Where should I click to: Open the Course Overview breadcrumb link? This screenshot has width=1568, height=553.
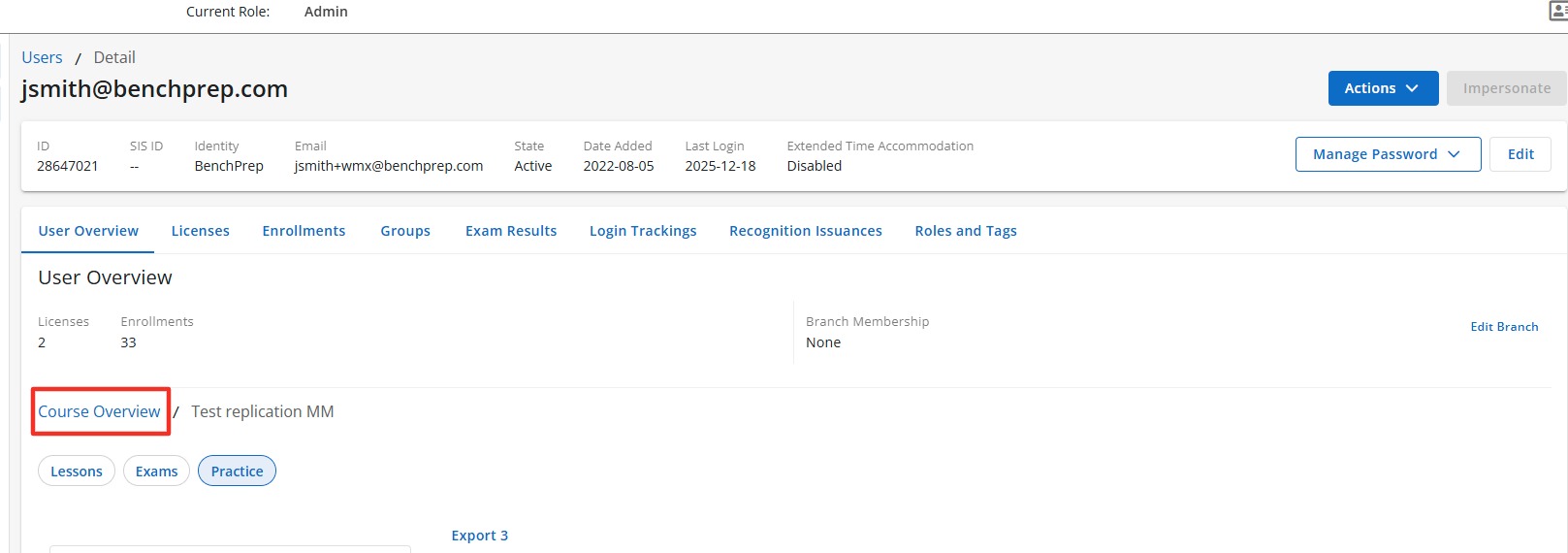pos(99,411)
